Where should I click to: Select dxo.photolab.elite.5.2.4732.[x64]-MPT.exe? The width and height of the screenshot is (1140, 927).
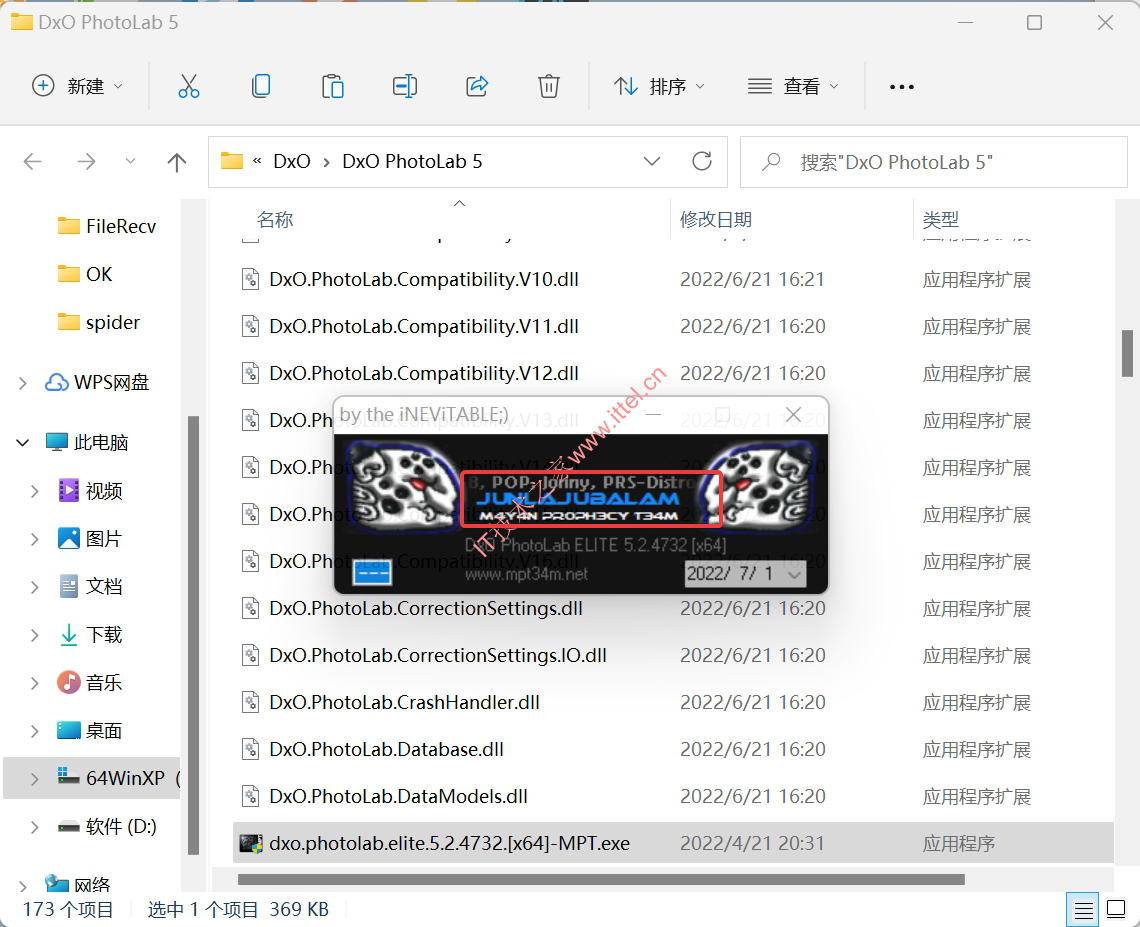(673, 843)
